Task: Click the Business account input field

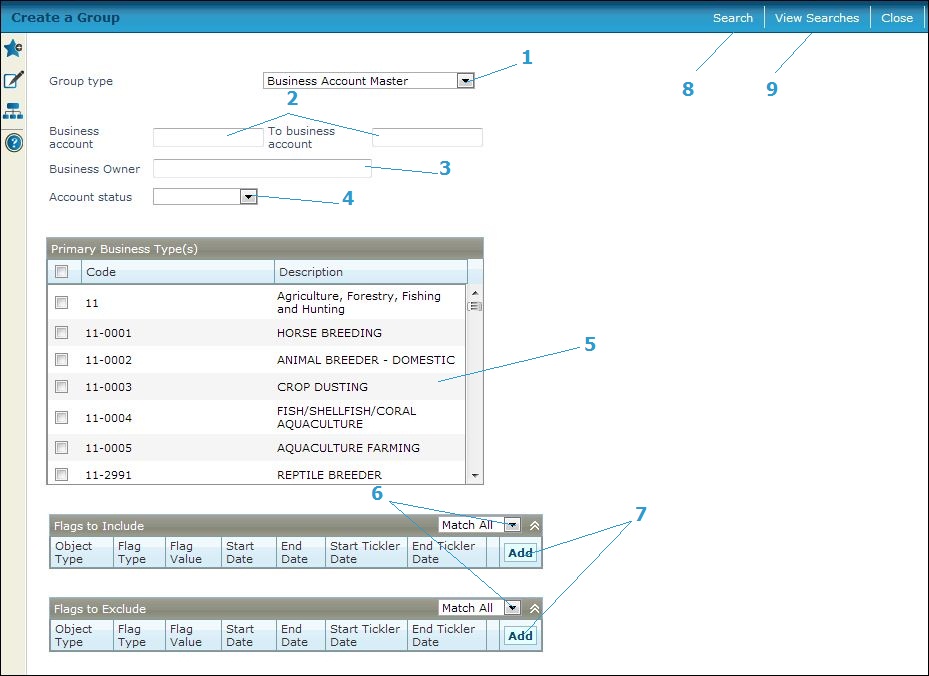Action: (208, 137)
